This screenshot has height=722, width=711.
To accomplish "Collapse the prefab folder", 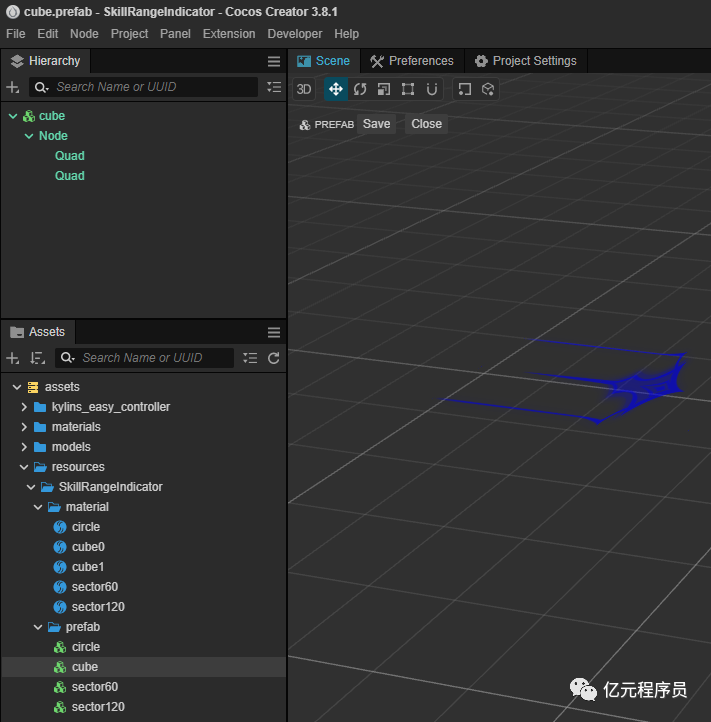I will (x=38, y=627).
